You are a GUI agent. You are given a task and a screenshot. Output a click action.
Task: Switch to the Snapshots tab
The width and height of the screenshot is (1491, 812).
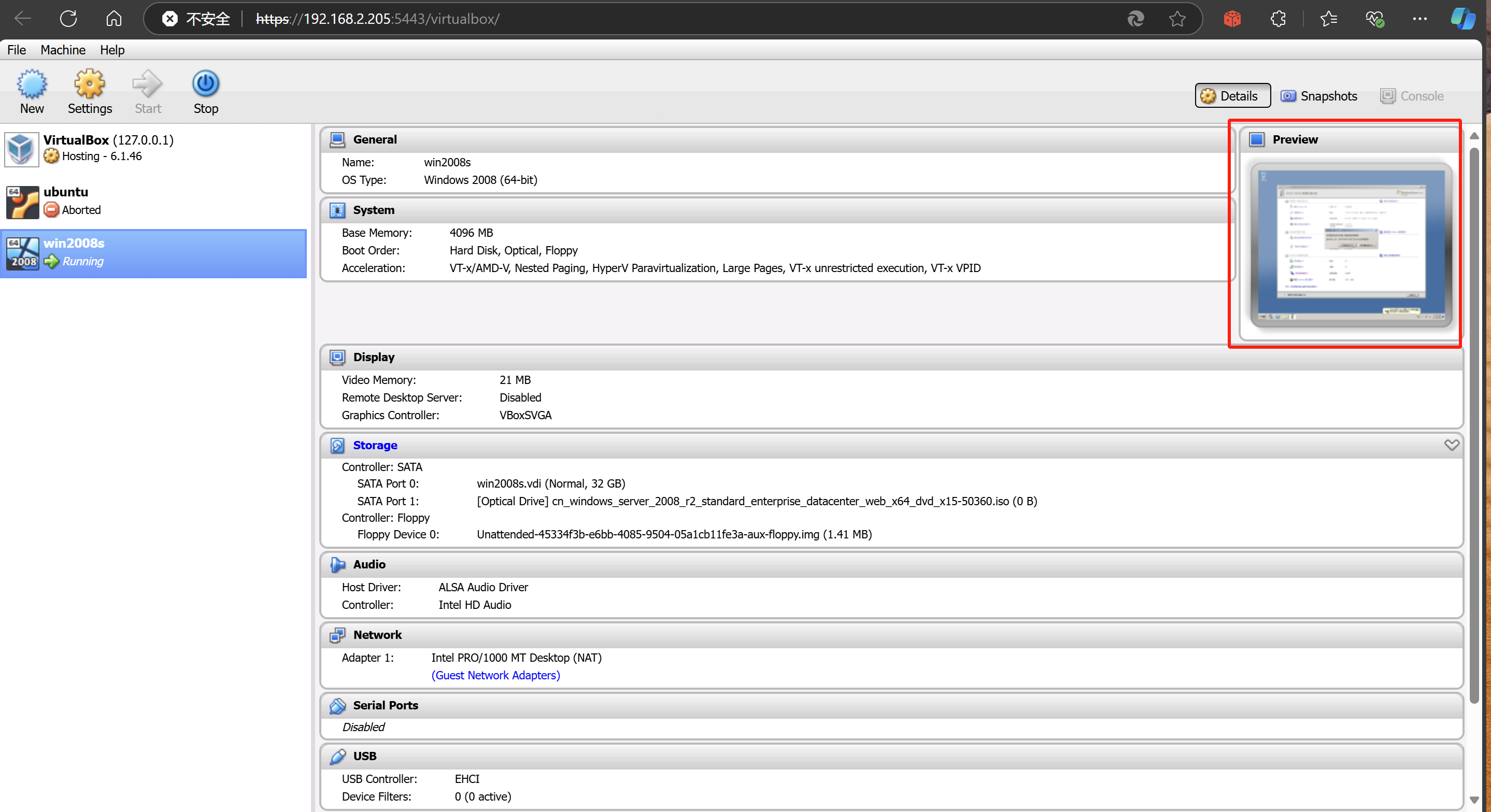pyautogui.click(x=1318, y=96)
